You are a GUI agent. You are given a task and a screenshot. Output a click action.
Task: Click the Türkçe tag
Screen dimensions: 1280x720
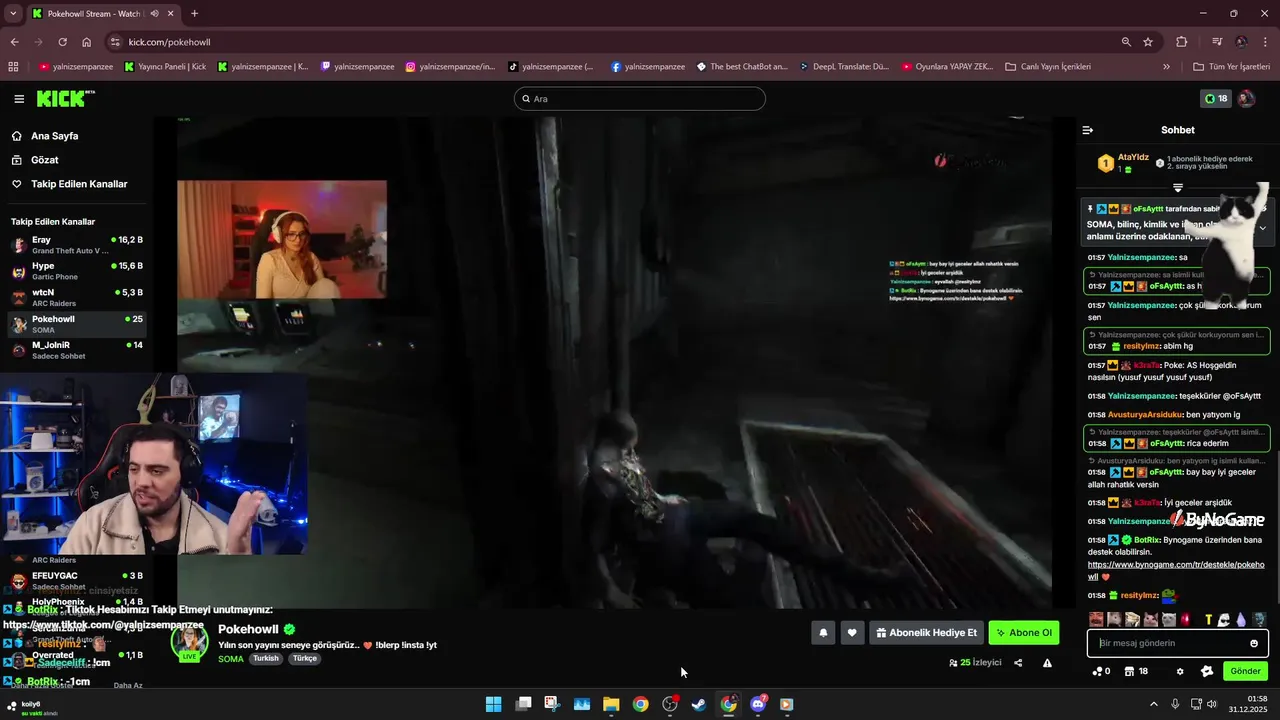305,659
